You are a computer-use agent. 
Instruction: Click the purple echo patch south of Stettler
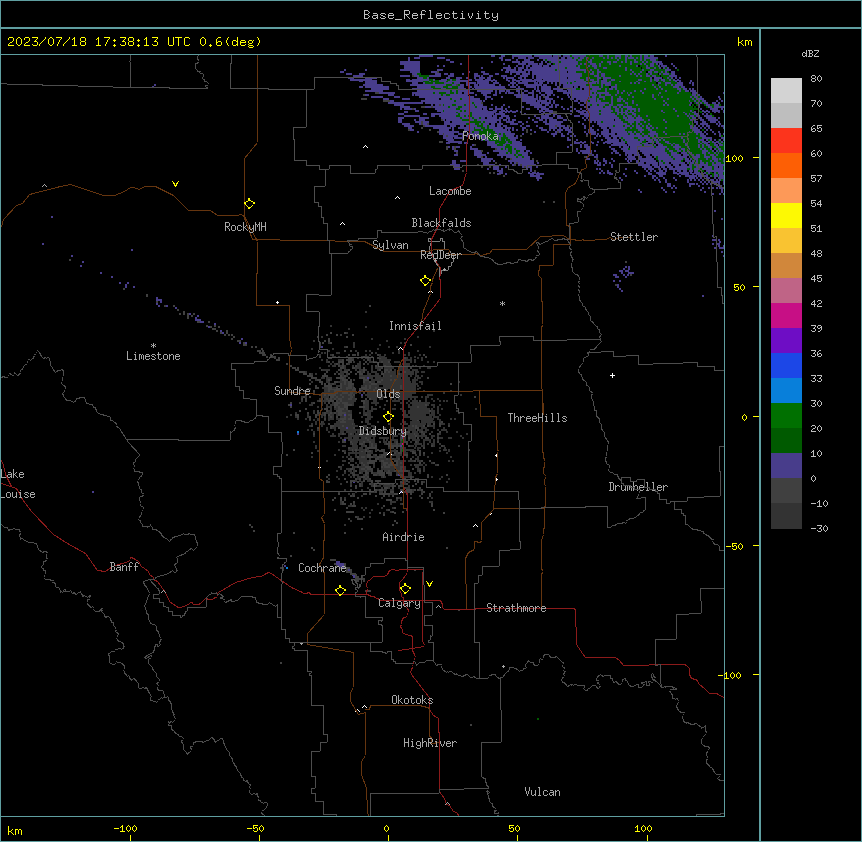point(622,276)
